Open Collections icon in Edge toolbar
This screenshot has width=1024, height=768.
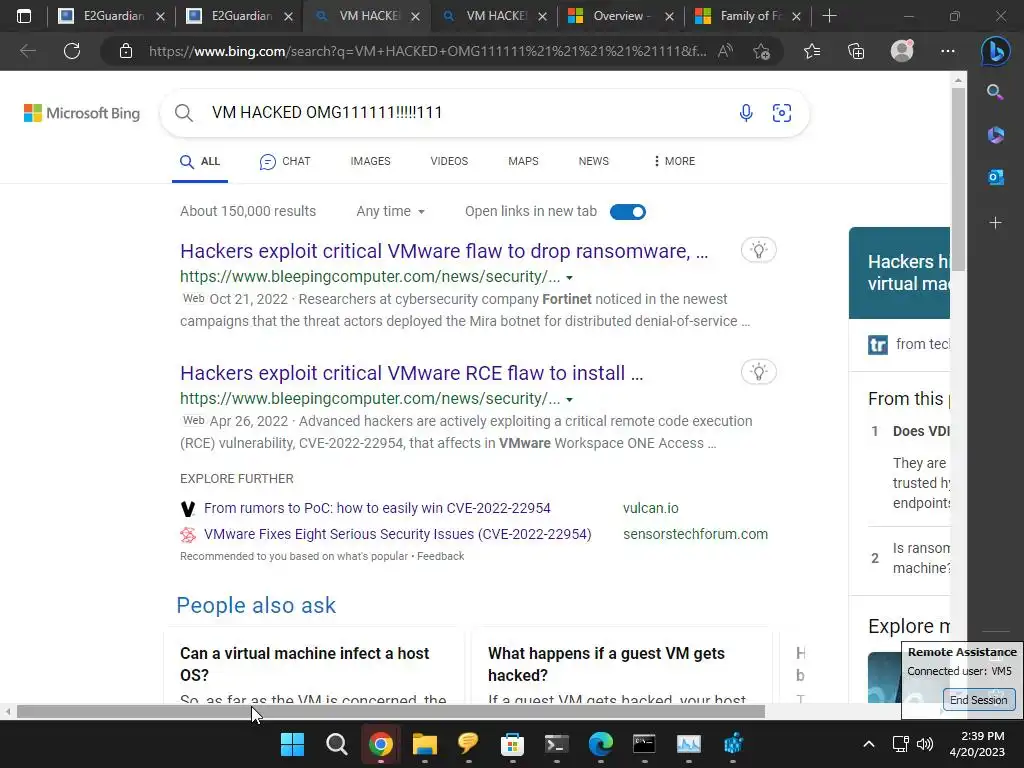pyautogui.click(x=856, y=51)
